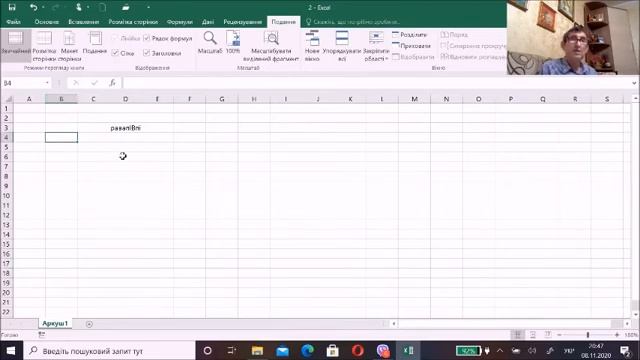
Task: Switch to Normal view in status bar
Action: tap(518, 335)
